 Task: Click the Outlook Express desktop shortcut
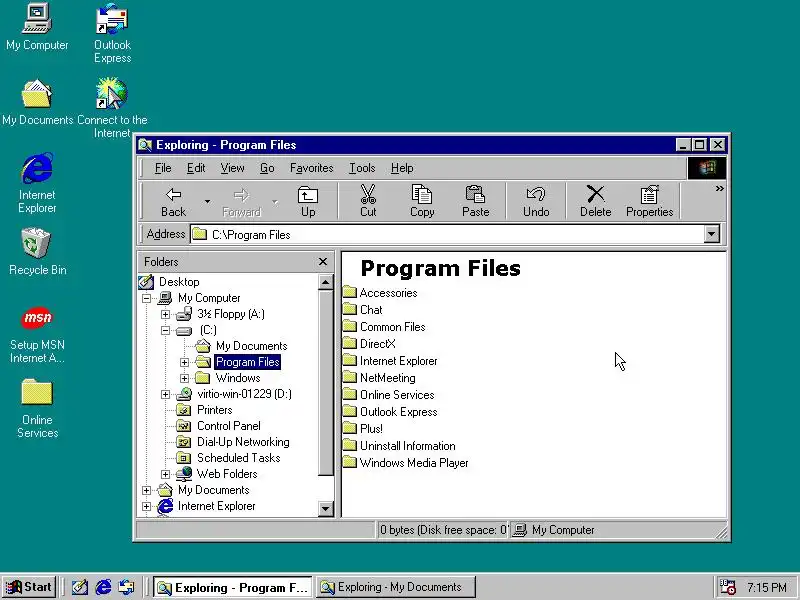tap(112, 33)
